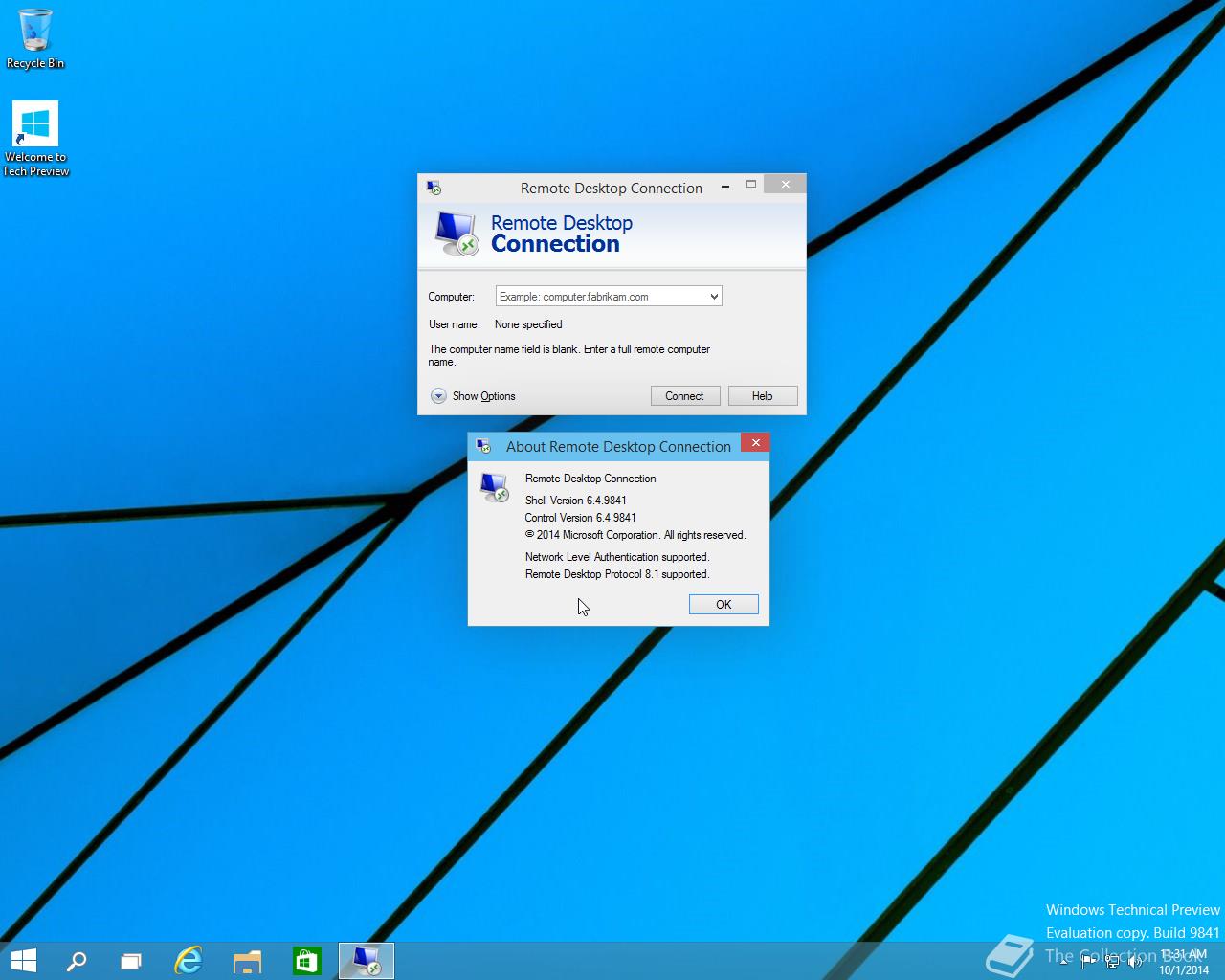Click the Connect button
Screen dimensions: 1225x980
tap(685, 396)
